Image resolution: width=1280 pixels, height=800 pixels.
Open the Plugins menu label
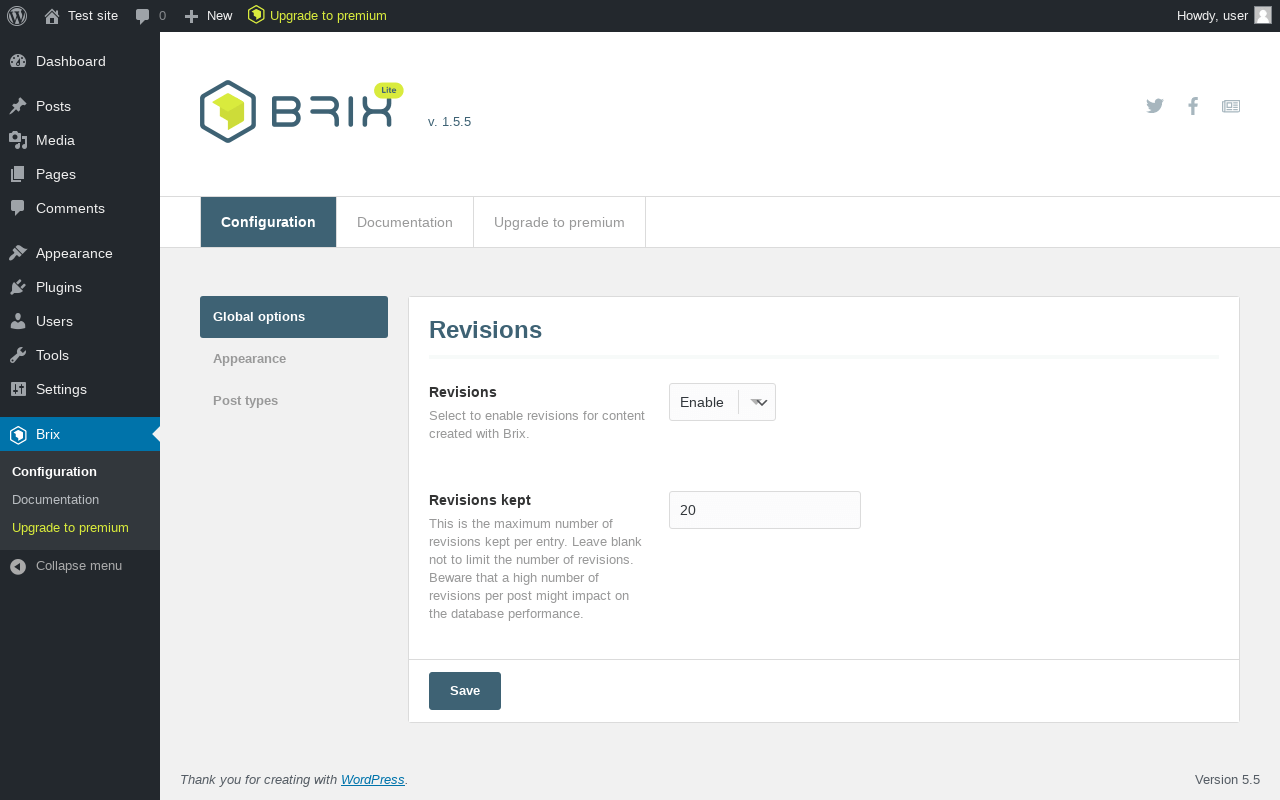59,287
